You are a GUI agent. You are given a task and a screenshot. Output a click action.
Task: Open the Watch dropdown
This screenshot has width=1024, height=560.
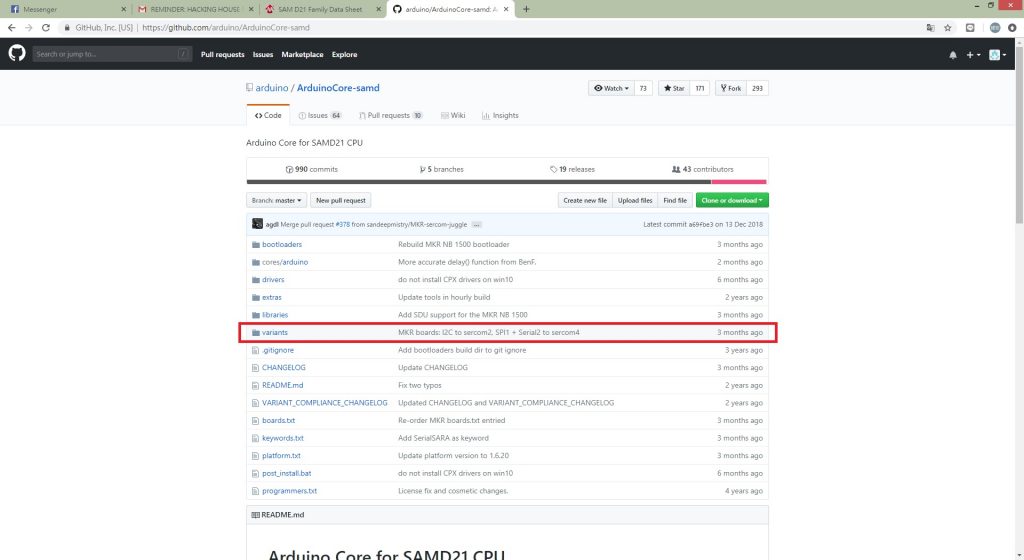(611, 88)
